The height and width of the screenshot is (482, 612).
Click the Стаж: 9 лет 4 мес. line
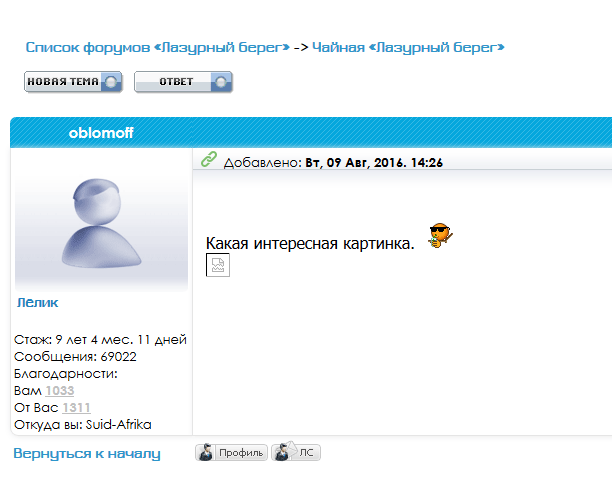(100, 340)
